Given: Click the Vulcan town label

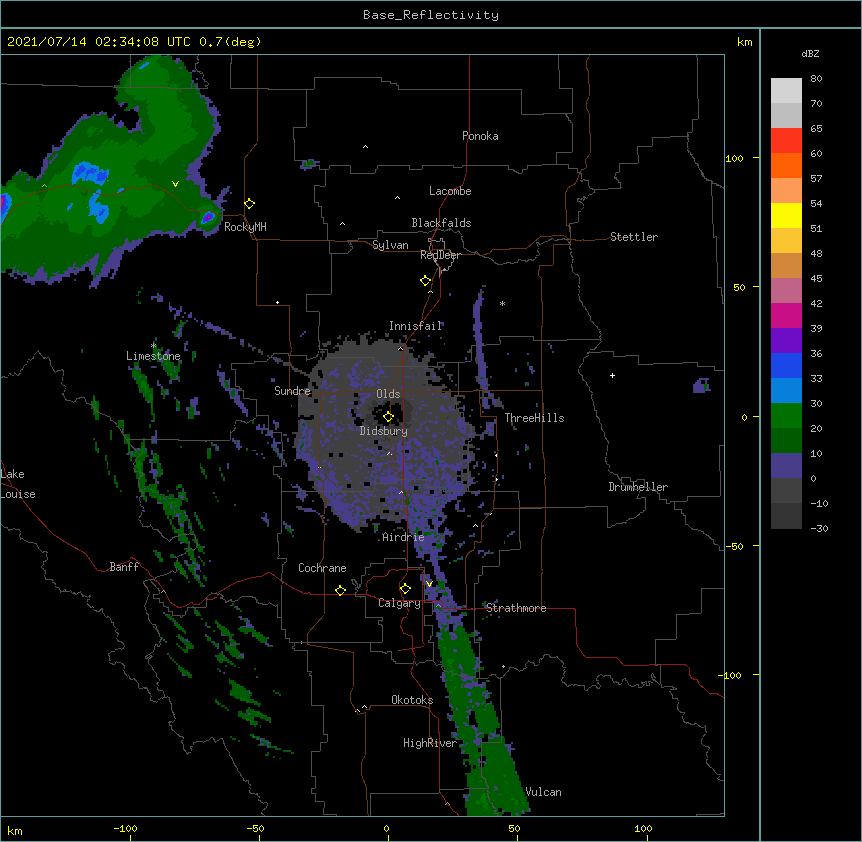Looking at the screenshot, I should pyautogui.click(x=544, y=792).
